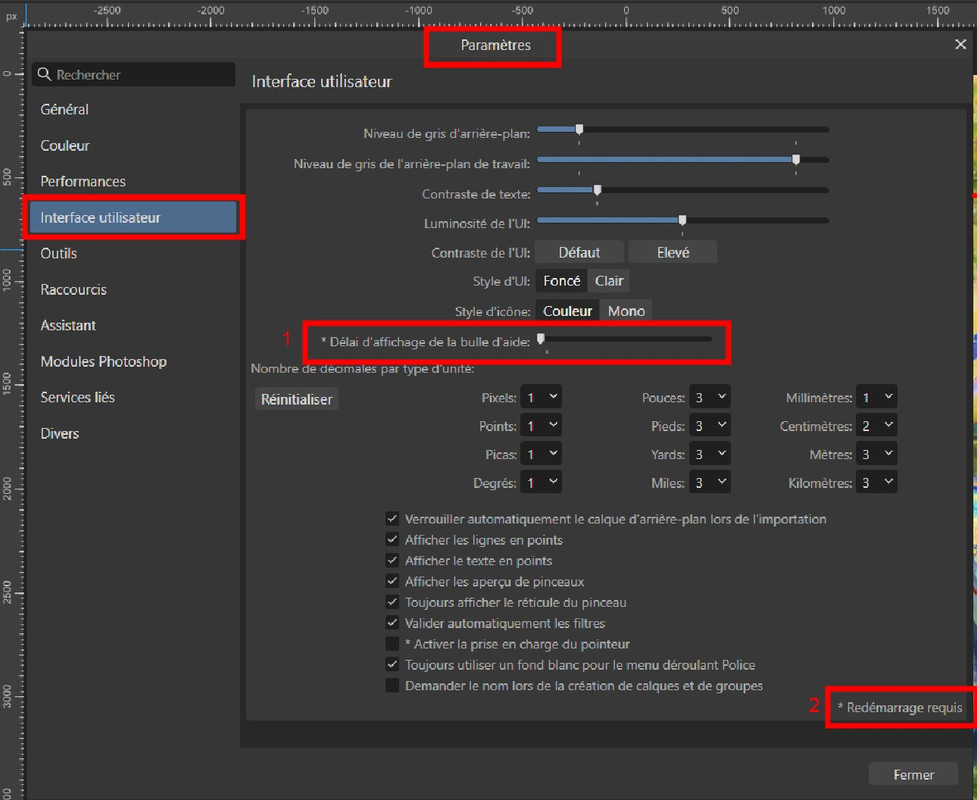Open Millimètres decimals dropdown
977x800 pixels.
pos(877,397)
